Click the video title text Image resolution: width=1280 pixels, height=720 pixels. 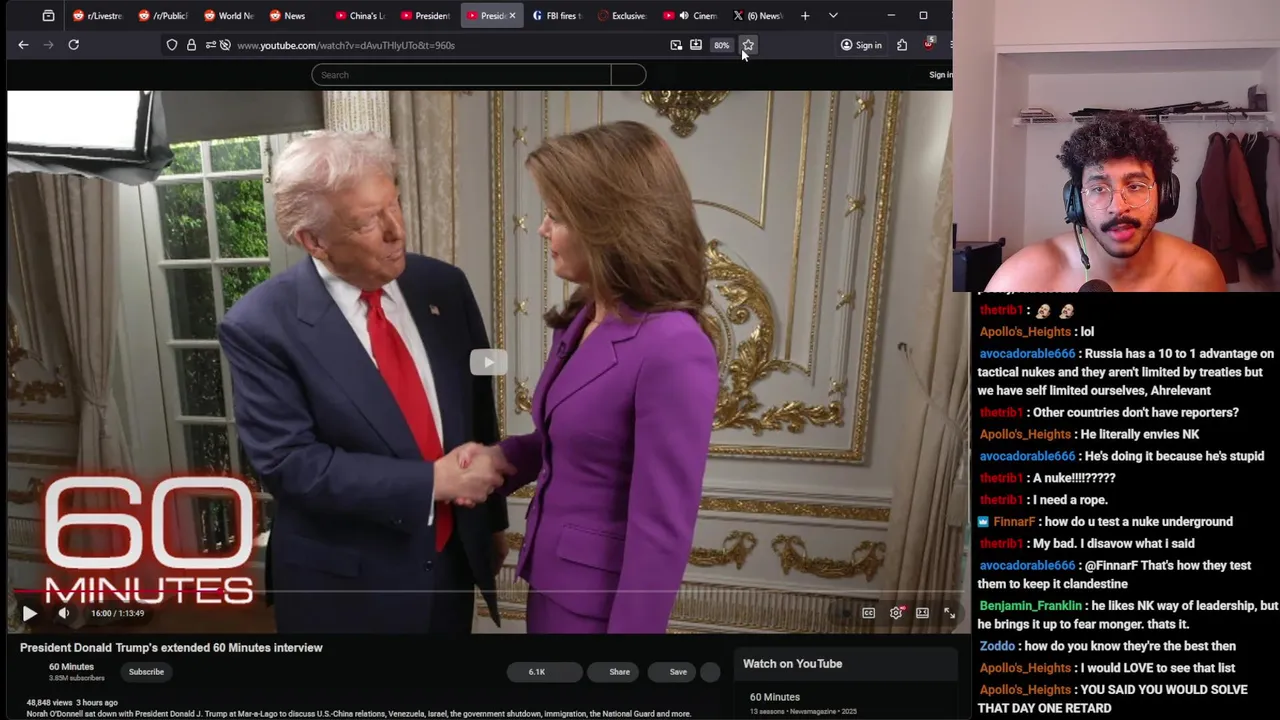tap(171, 648)
